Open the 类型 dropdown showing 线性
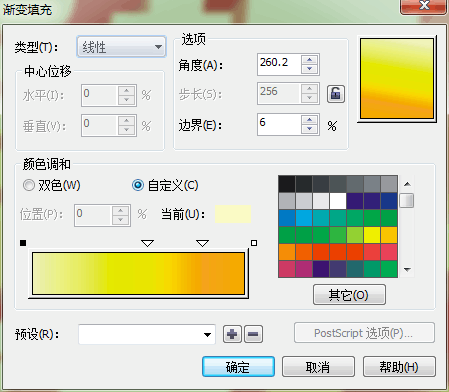This screenshot has height=392, width=449. click(x=121, y=47)
